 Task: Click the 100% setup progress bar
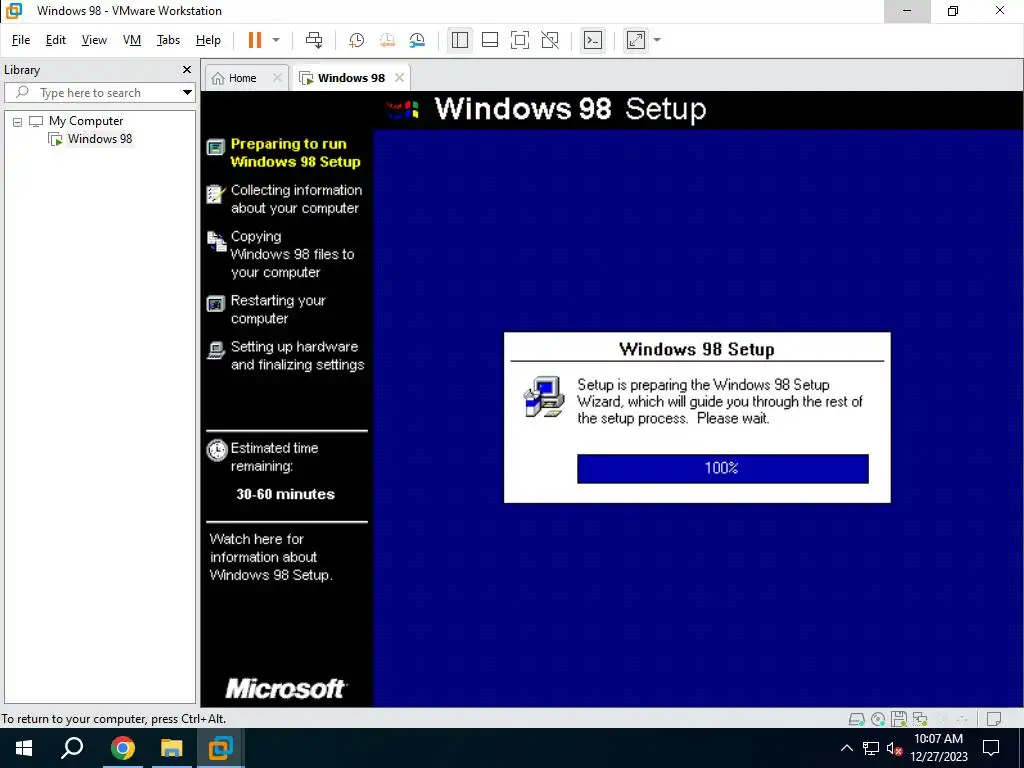(722, 469)
